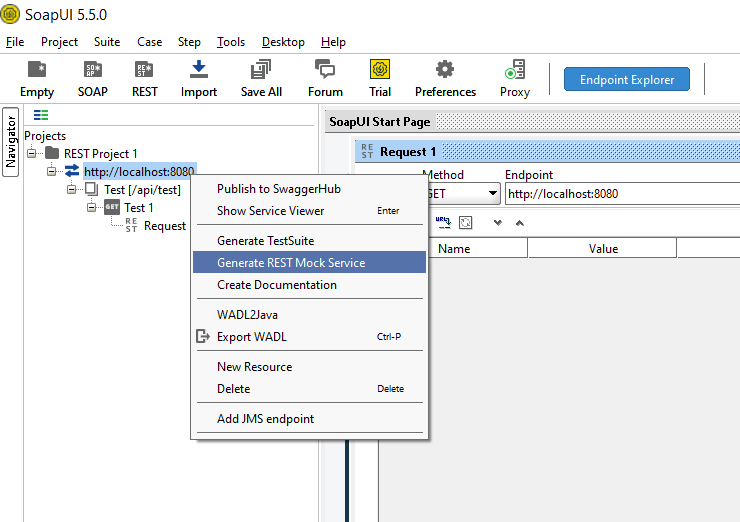Click the Trial toolbar icon

[380, 78]
